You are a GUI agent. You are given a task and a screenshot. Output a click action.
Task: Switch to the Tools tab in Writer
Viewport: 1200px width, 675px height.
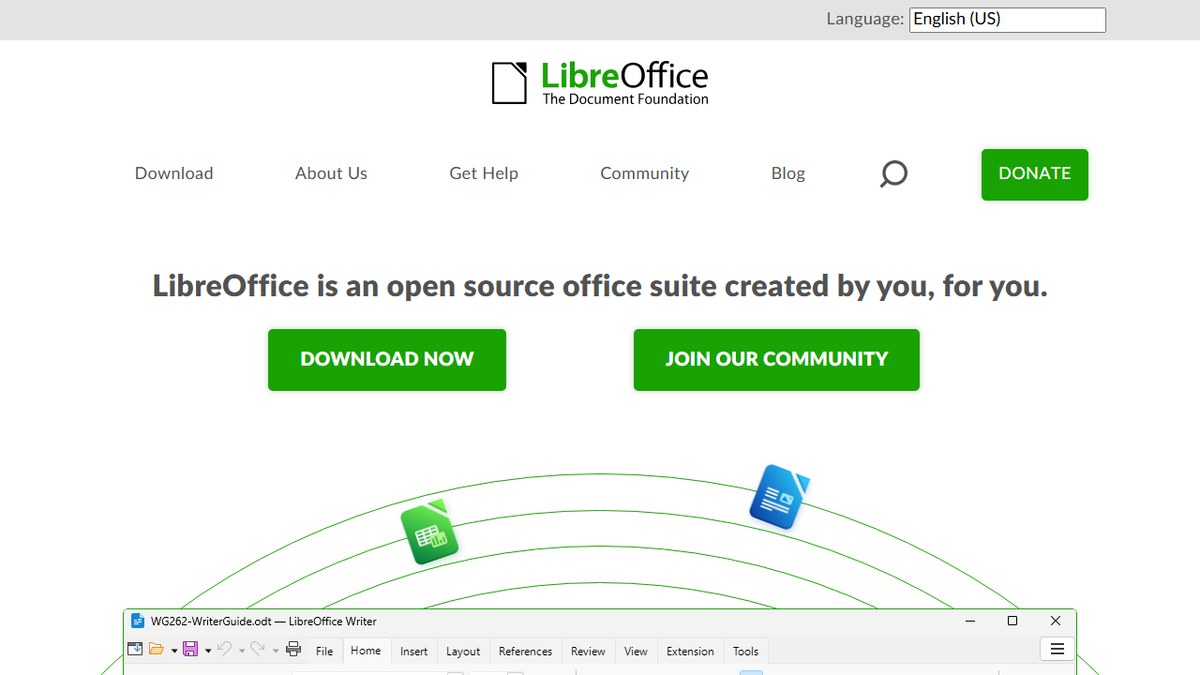[746, 651]
